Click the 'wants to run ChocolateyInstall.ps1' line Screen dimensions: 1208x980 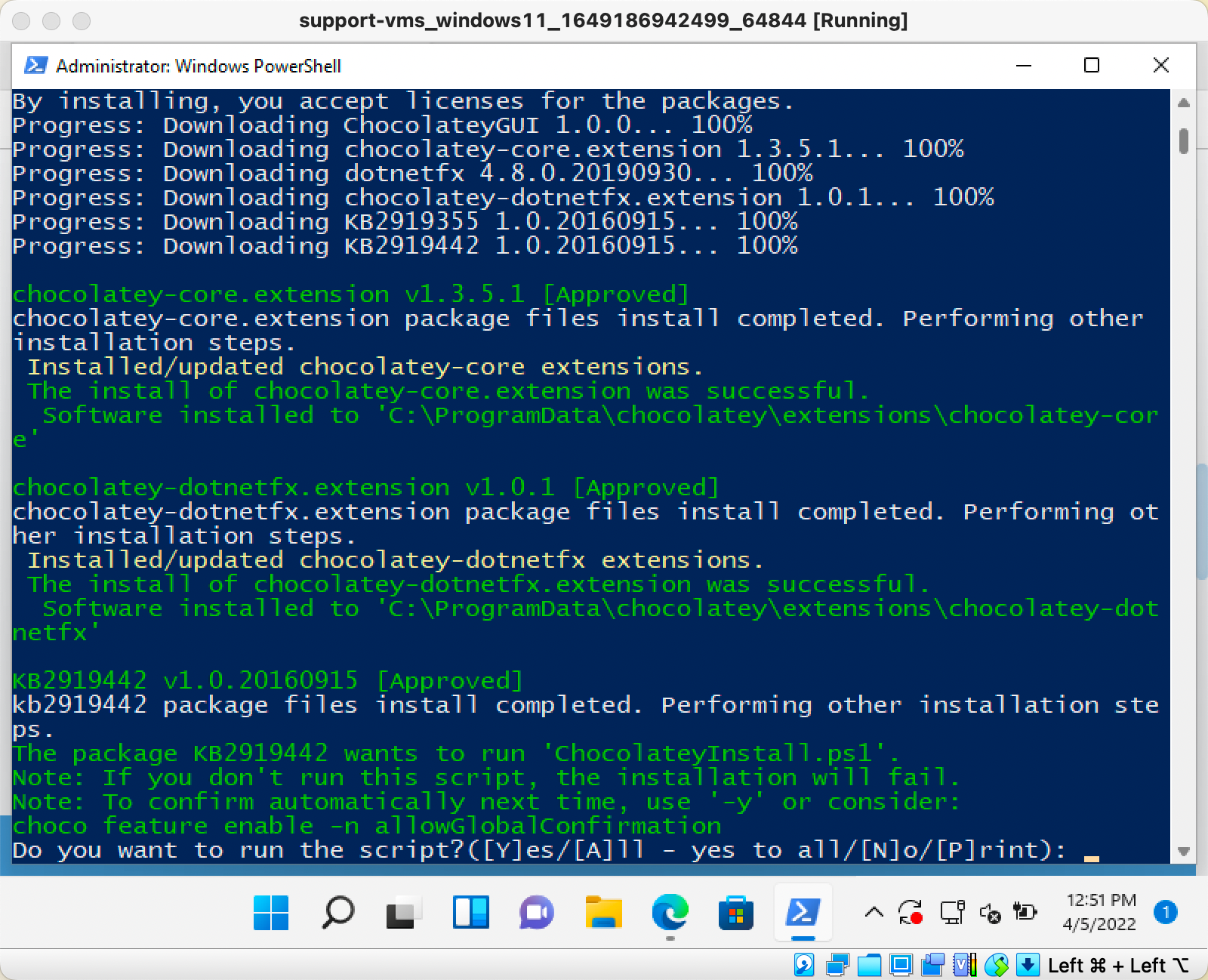click(x=456, y=753)
